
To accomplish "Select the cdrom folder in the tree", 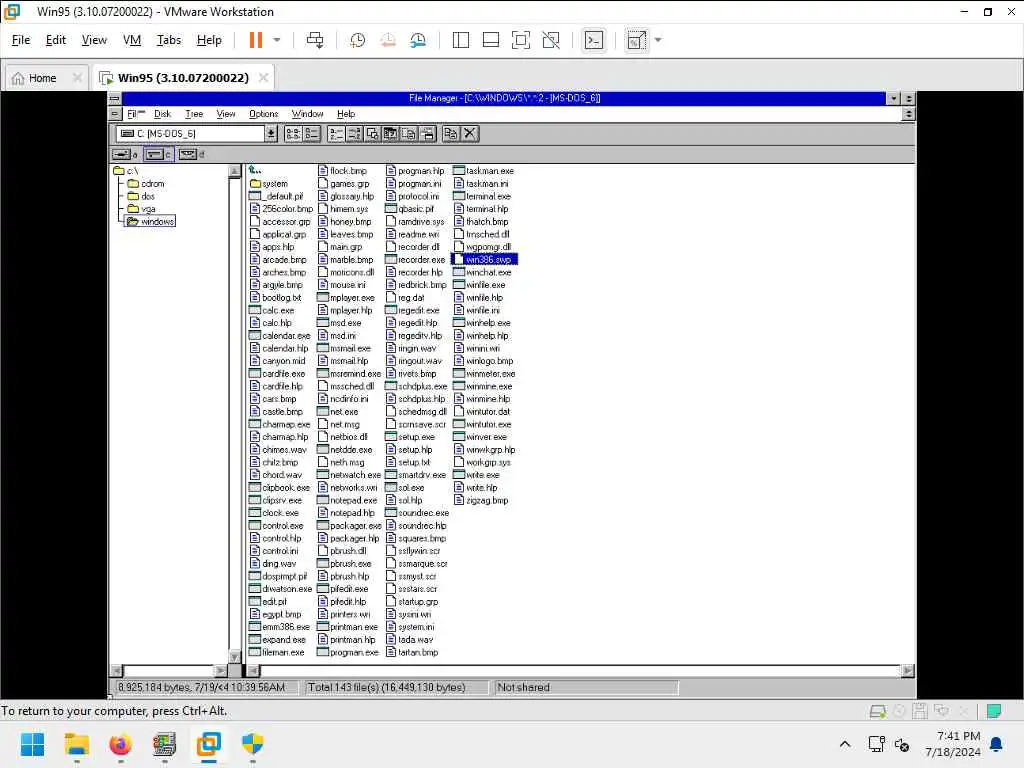I will point(146,184).
